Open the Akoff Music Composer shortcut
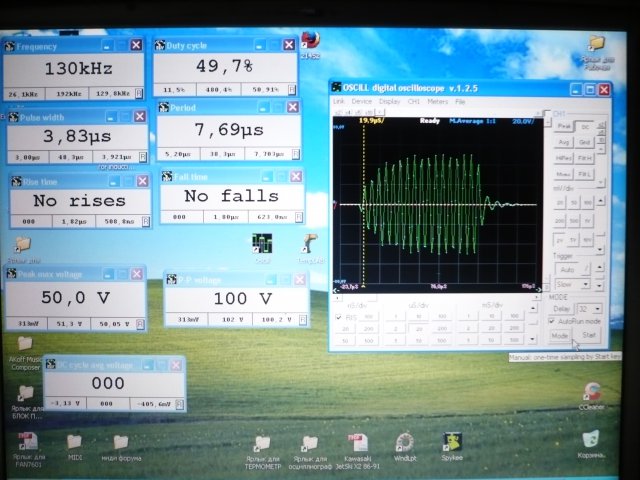Viewport: 640px width, 480px height. point(25,344)
